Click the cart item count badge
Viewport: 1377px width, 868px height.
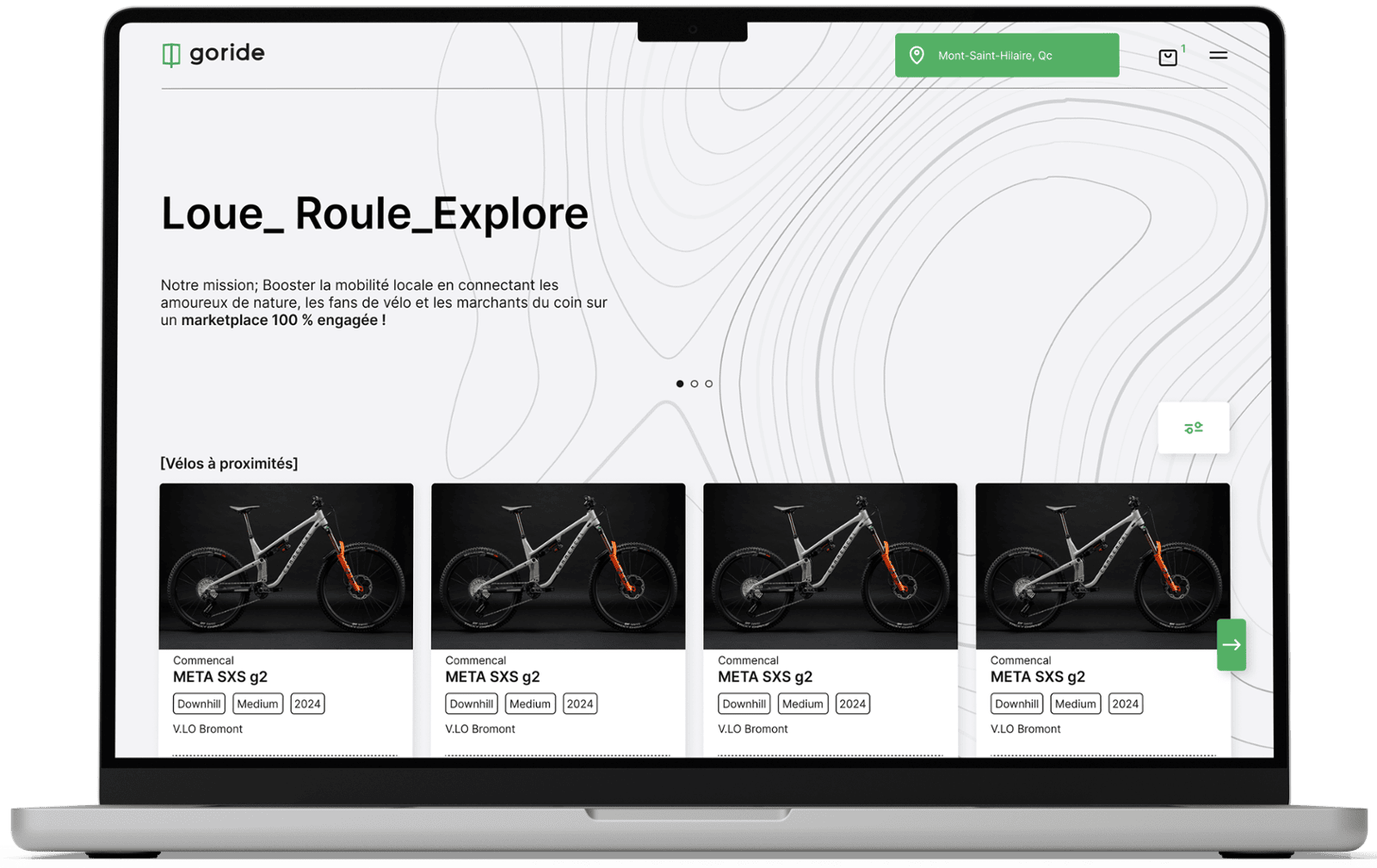tap(1183, 48)
